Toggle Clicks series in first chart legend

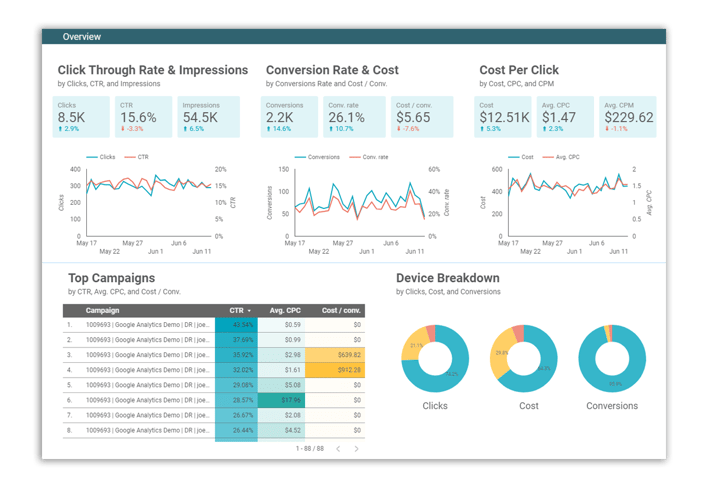click(x=101, y=157)
